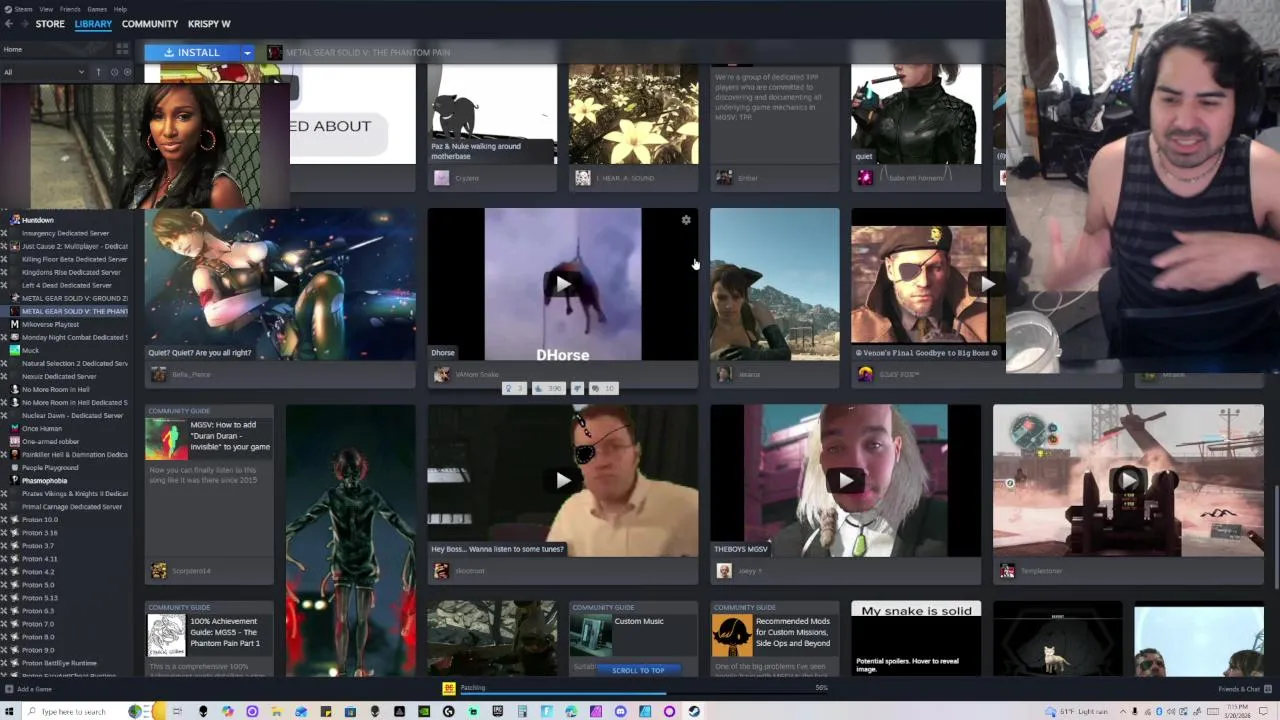Open the KRISPY W profile tab
Image resolution: width=1280 pixels, height=720 pixels.
209,24
